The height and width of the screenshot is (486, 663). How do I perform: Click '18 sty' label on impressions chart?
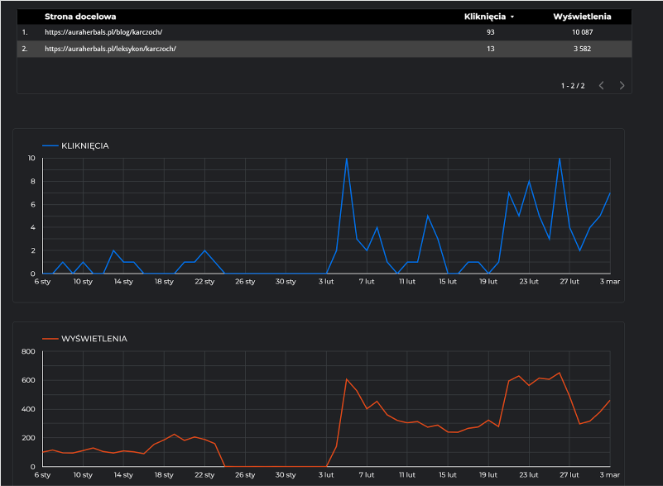pos(163,475)
